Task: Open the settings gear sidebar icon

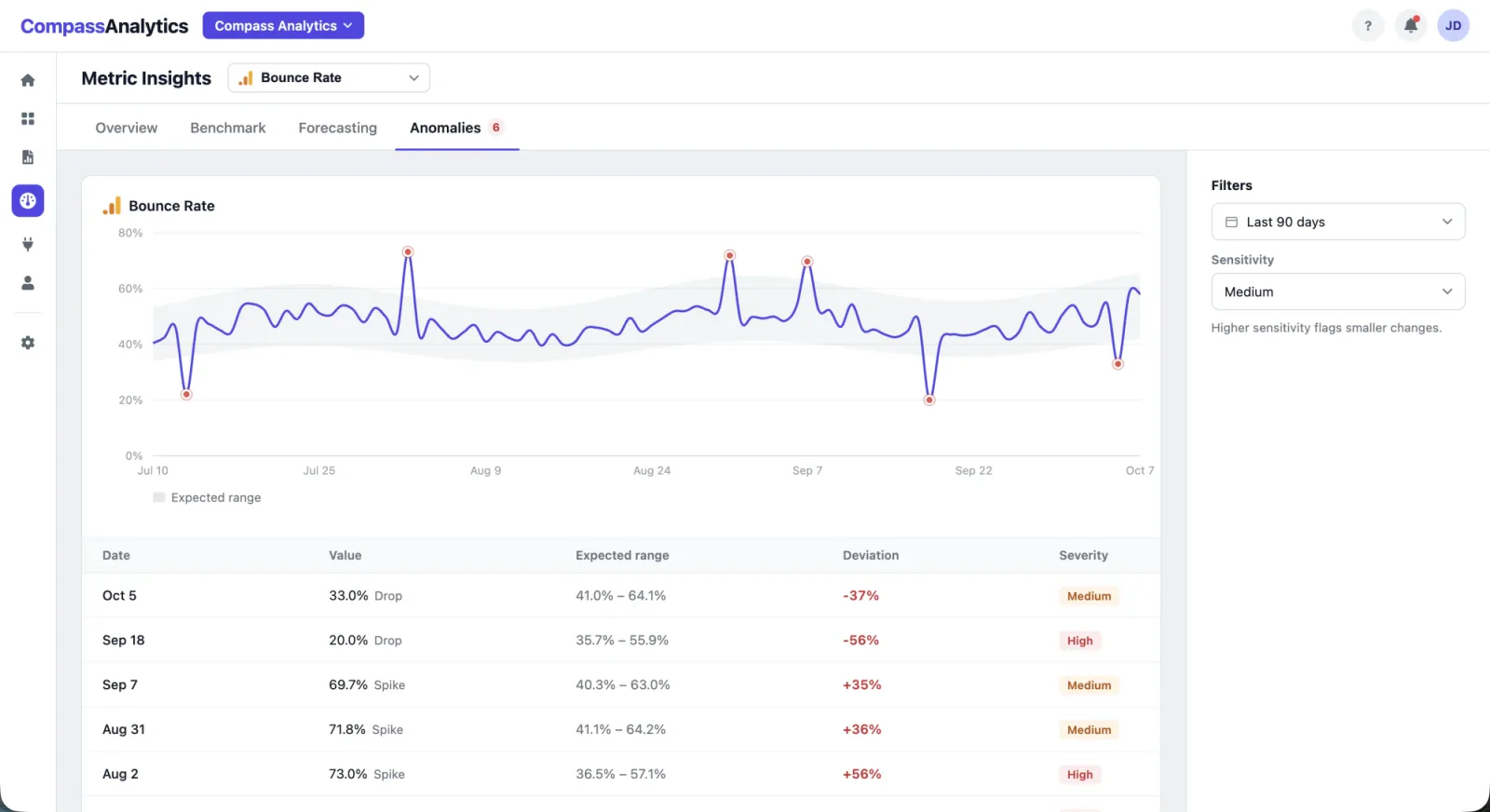Action: (28, 343)
